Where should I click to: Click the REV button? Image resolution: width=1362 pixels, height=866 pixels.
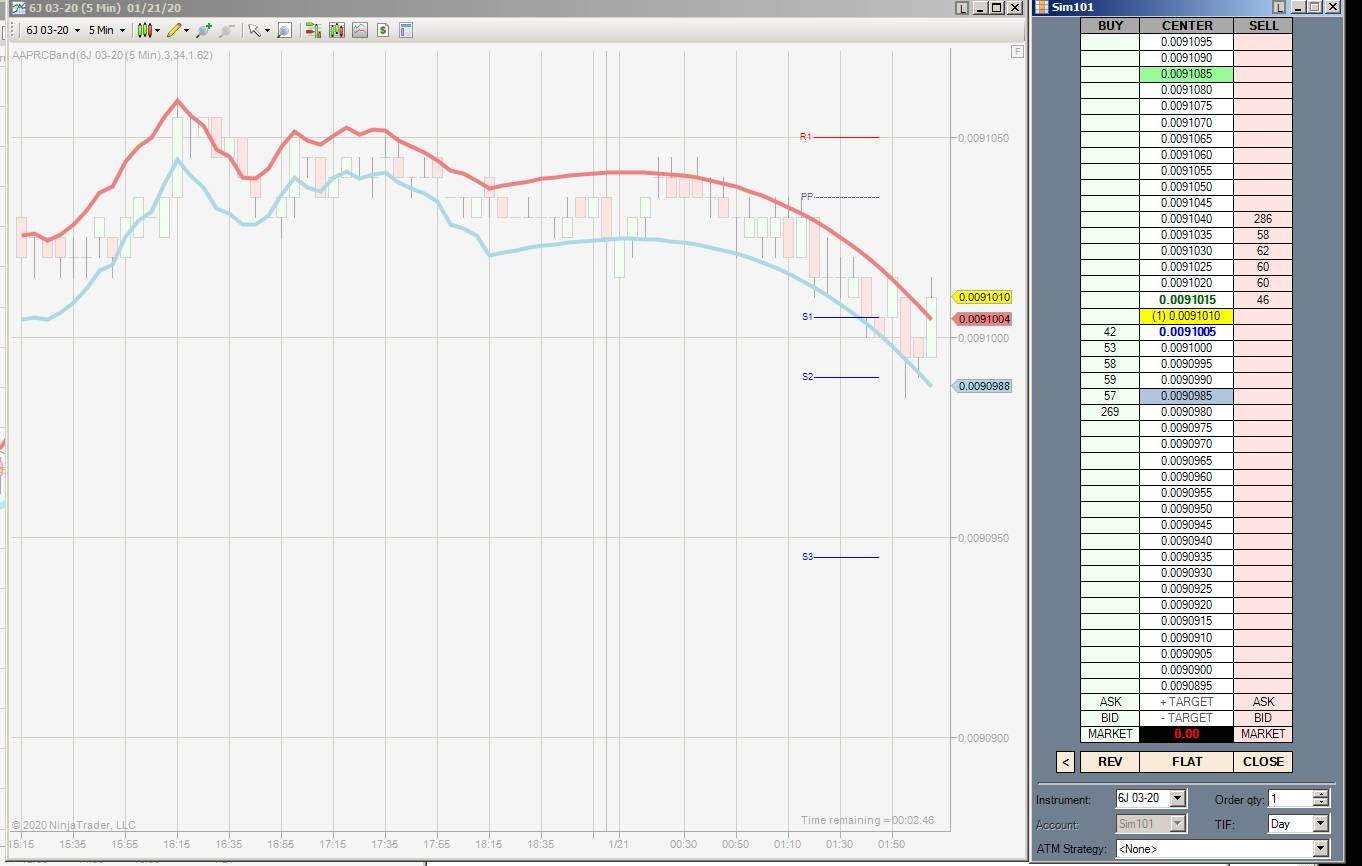[1110, 762]
